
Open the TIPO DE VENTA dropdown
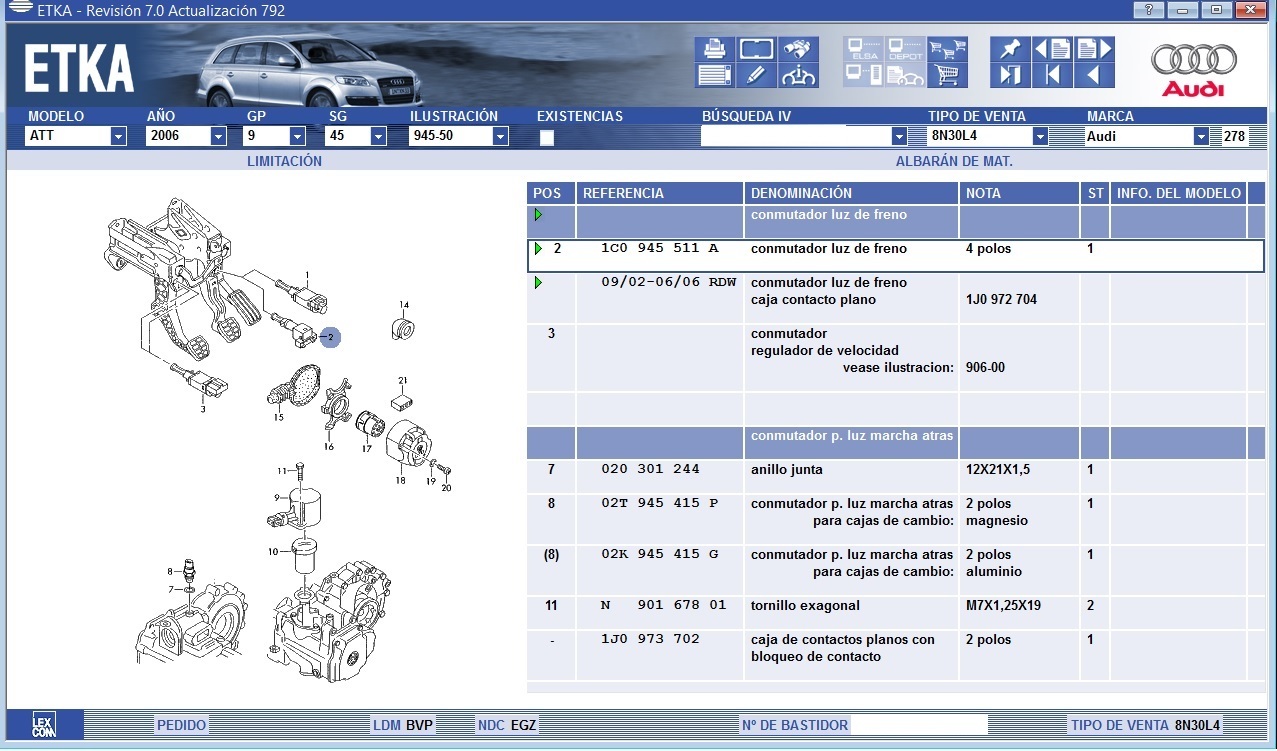click(1040, 136)
